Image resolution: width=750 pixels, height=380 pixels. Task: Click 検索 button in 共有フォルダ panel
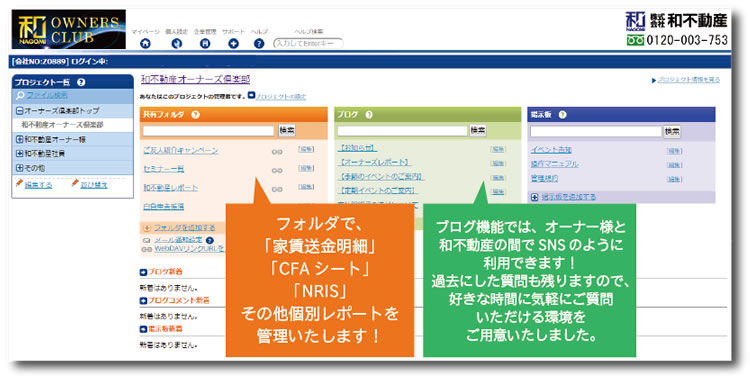pyautogui.click(x=287, y=130)
